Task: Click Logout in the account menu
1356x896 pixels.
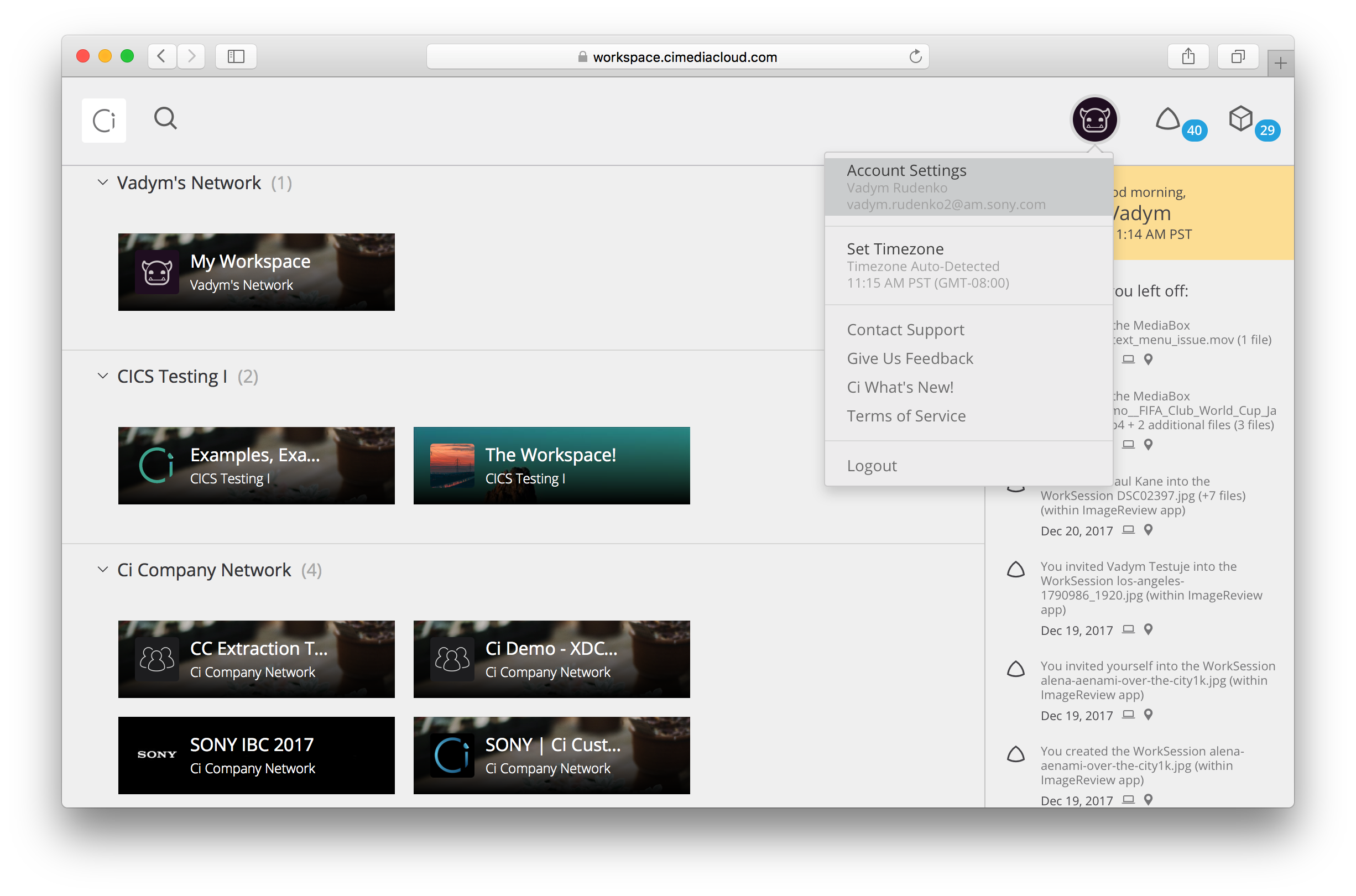Action: point(872,465)
